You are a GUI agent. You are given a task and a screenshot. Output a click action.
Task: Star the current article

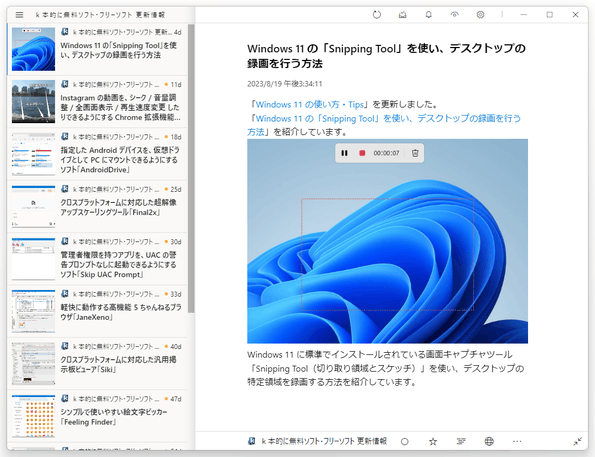433,441
